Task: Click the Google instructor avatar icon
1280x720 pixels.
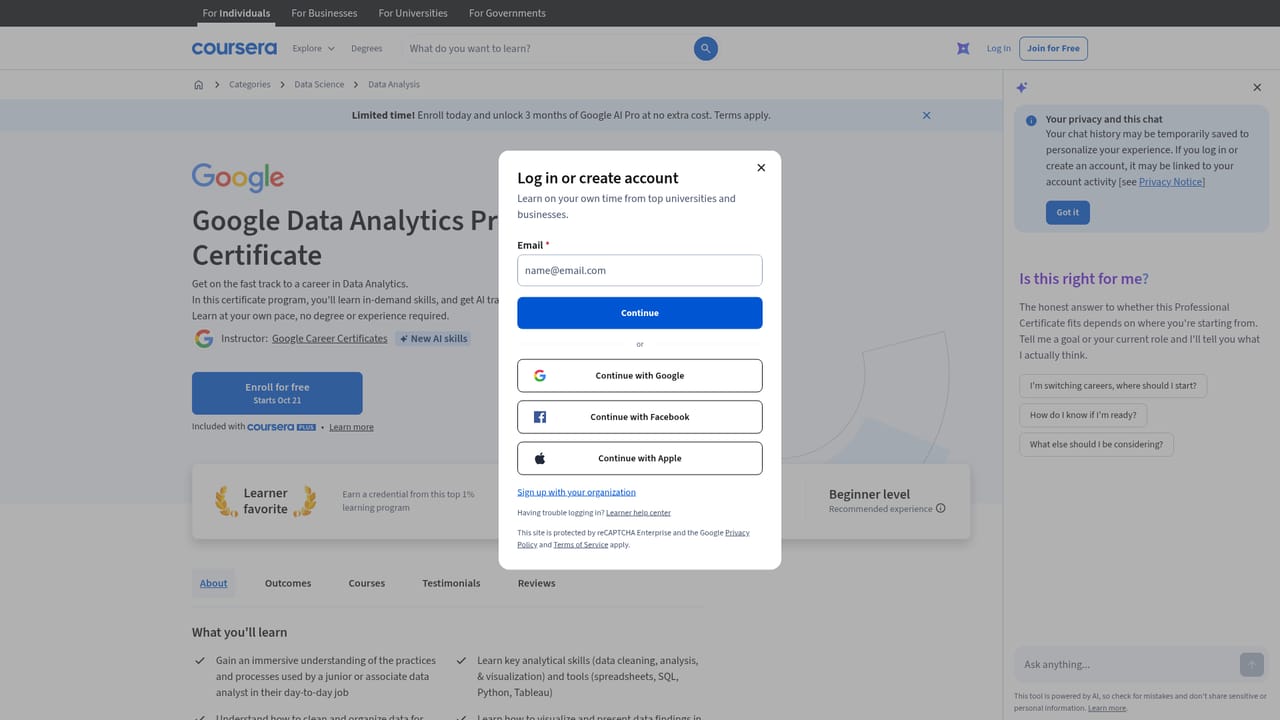Action: click(204, 338)
